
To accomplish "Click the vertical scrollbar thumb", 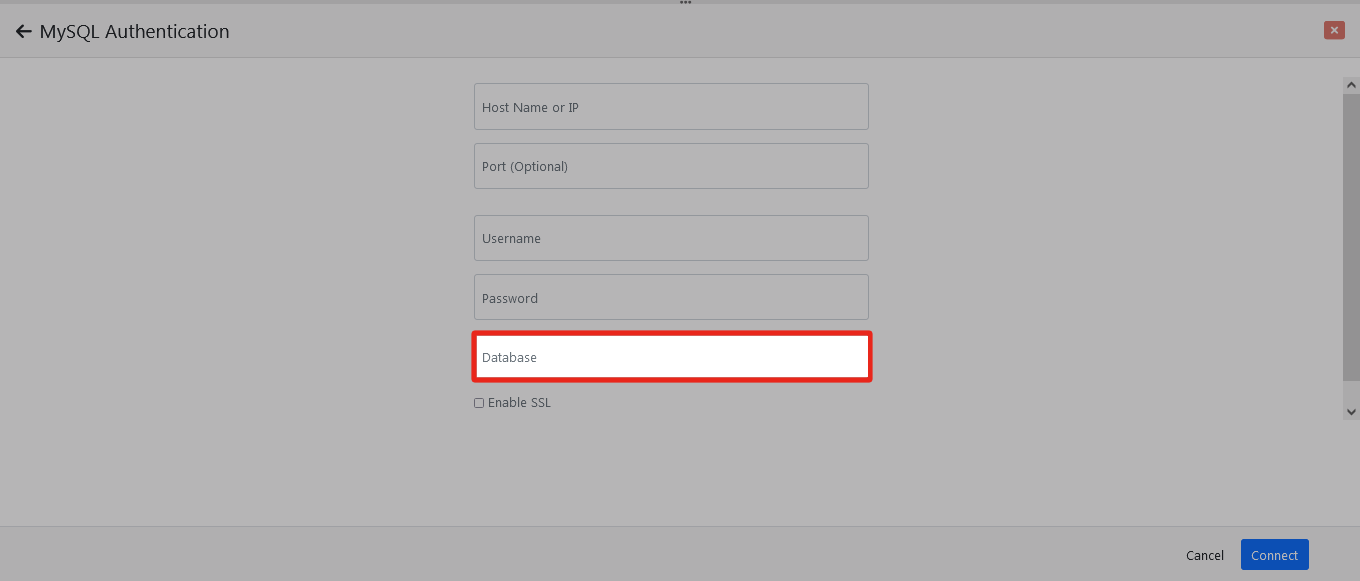I will pos(1351,236).
